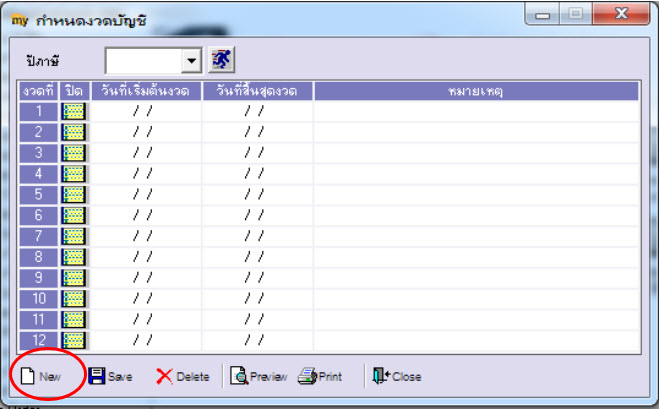The height and width of the screenshot is (409, 659).
Task: Click the remarks cell of period 2
Action: click(476, 132)
